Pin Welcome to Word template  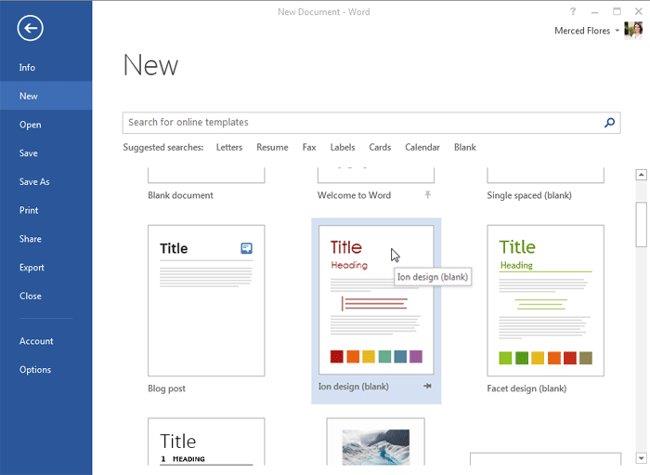pos(427,194)
